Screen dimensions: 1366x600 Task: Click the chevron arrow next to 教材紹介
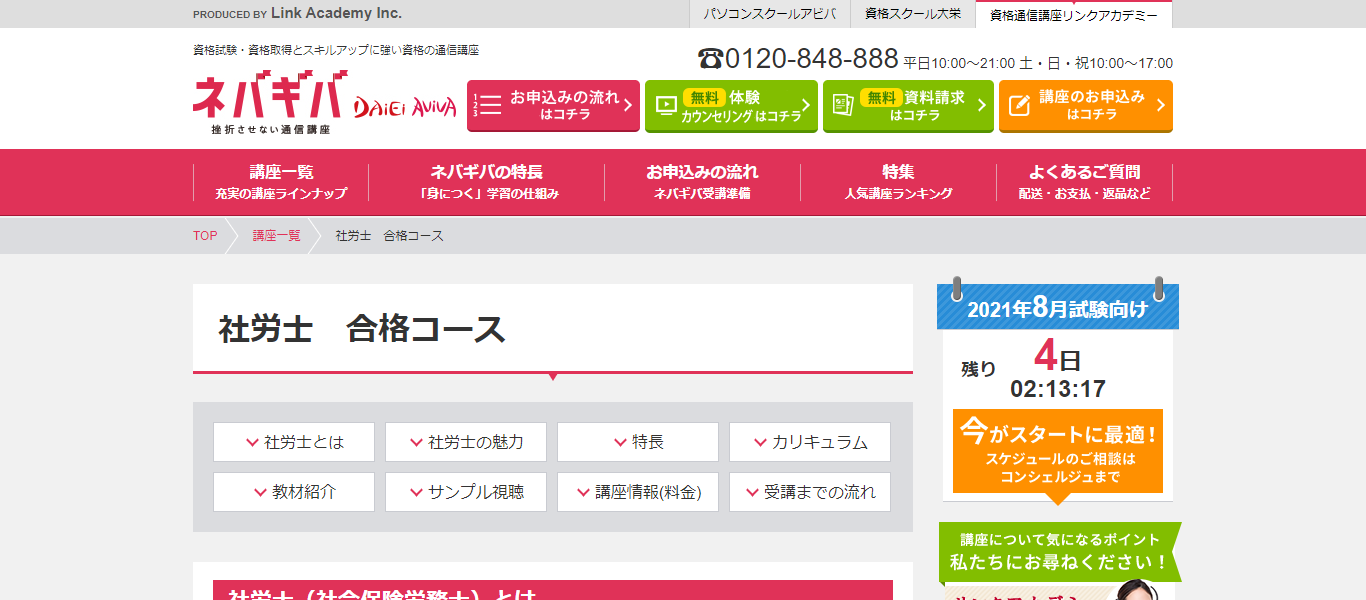259,492
